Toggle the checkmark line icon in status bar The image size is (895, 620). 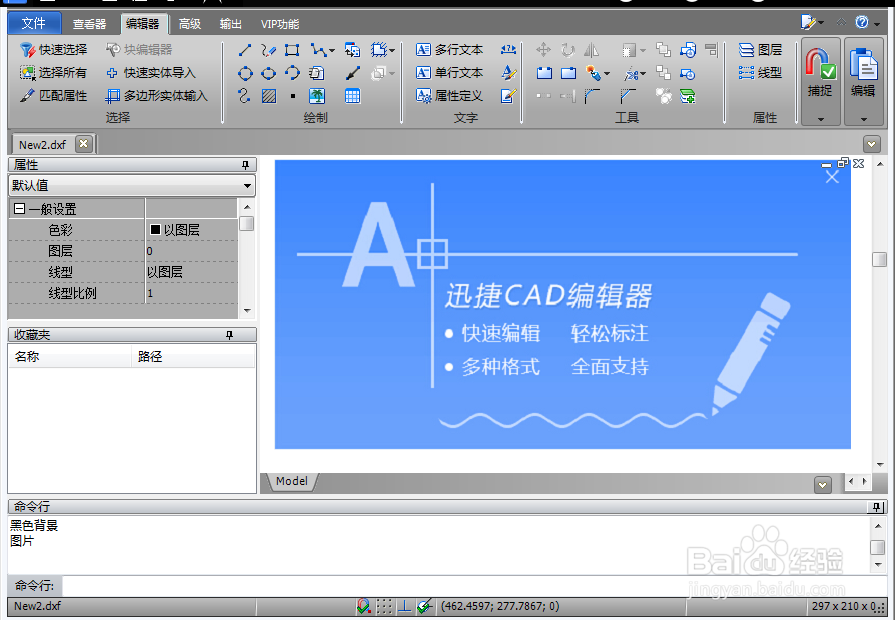[424, 606]
